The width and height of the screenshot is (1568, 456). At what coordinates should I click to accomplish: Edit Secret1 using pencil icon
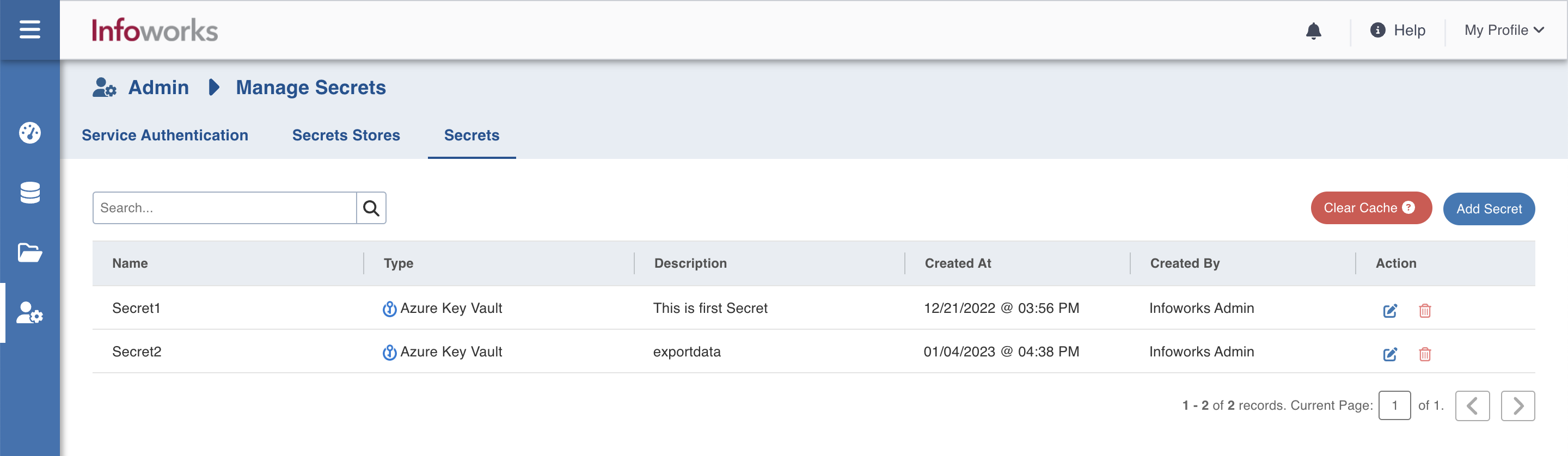coord(1389,311)
